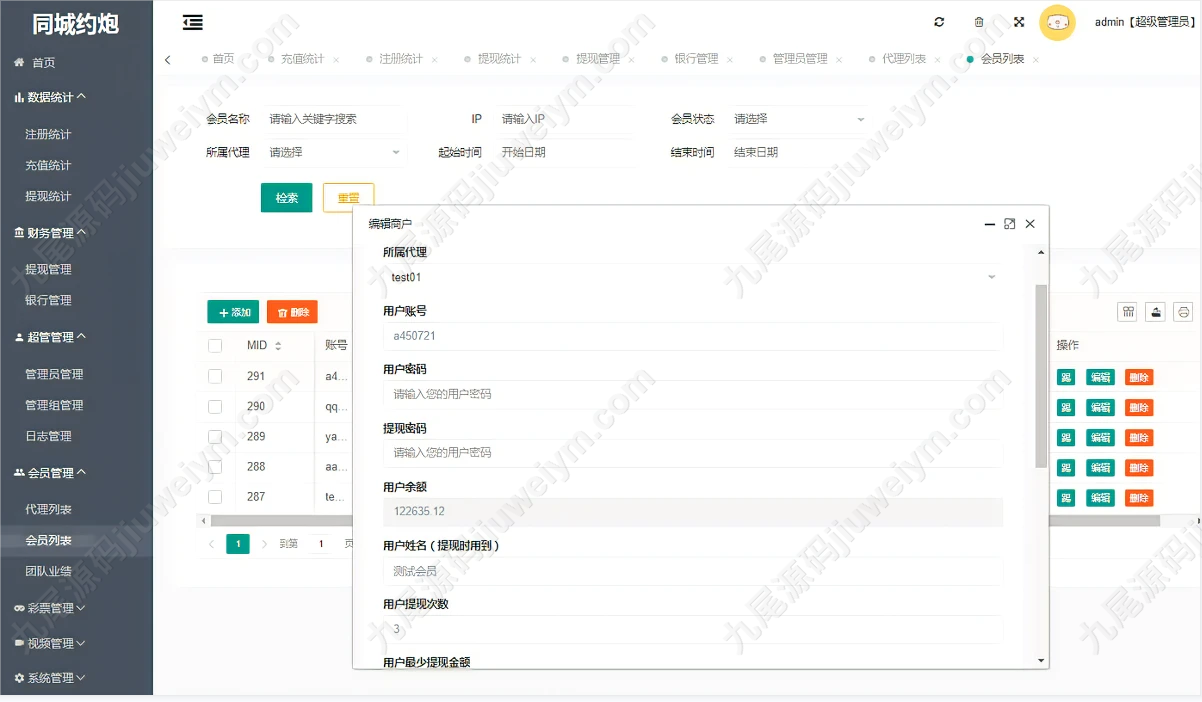Click the dialog's vertical scrollbar thumb
1202x702 pixels.
[x=1041, y=375]
